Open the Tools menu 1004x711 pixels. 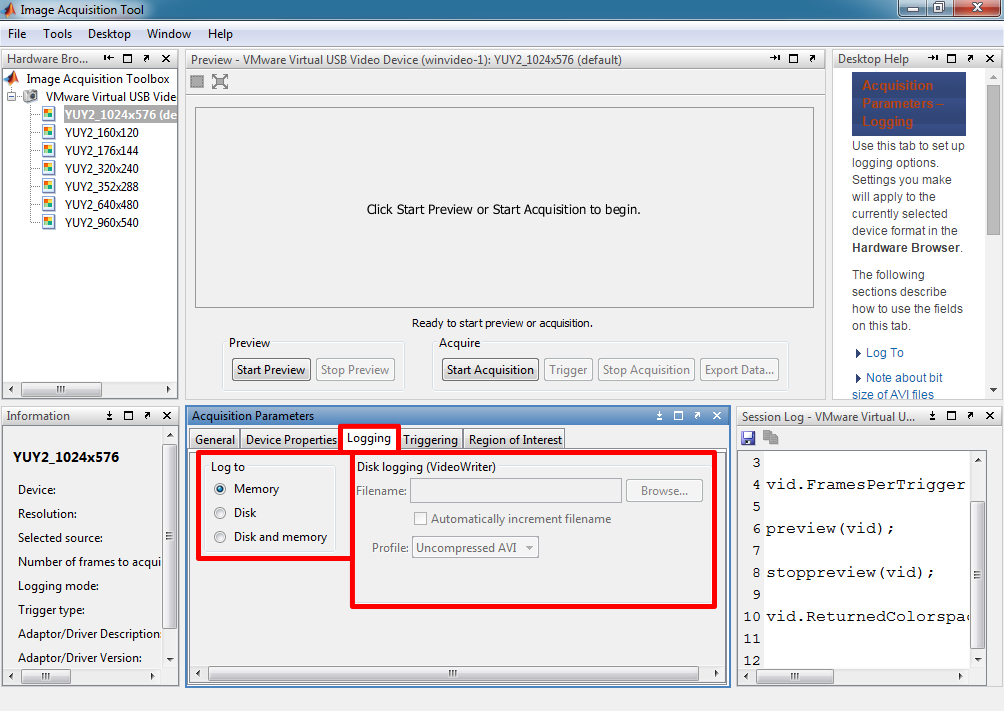pyautogui.click(x=57, y=34)
